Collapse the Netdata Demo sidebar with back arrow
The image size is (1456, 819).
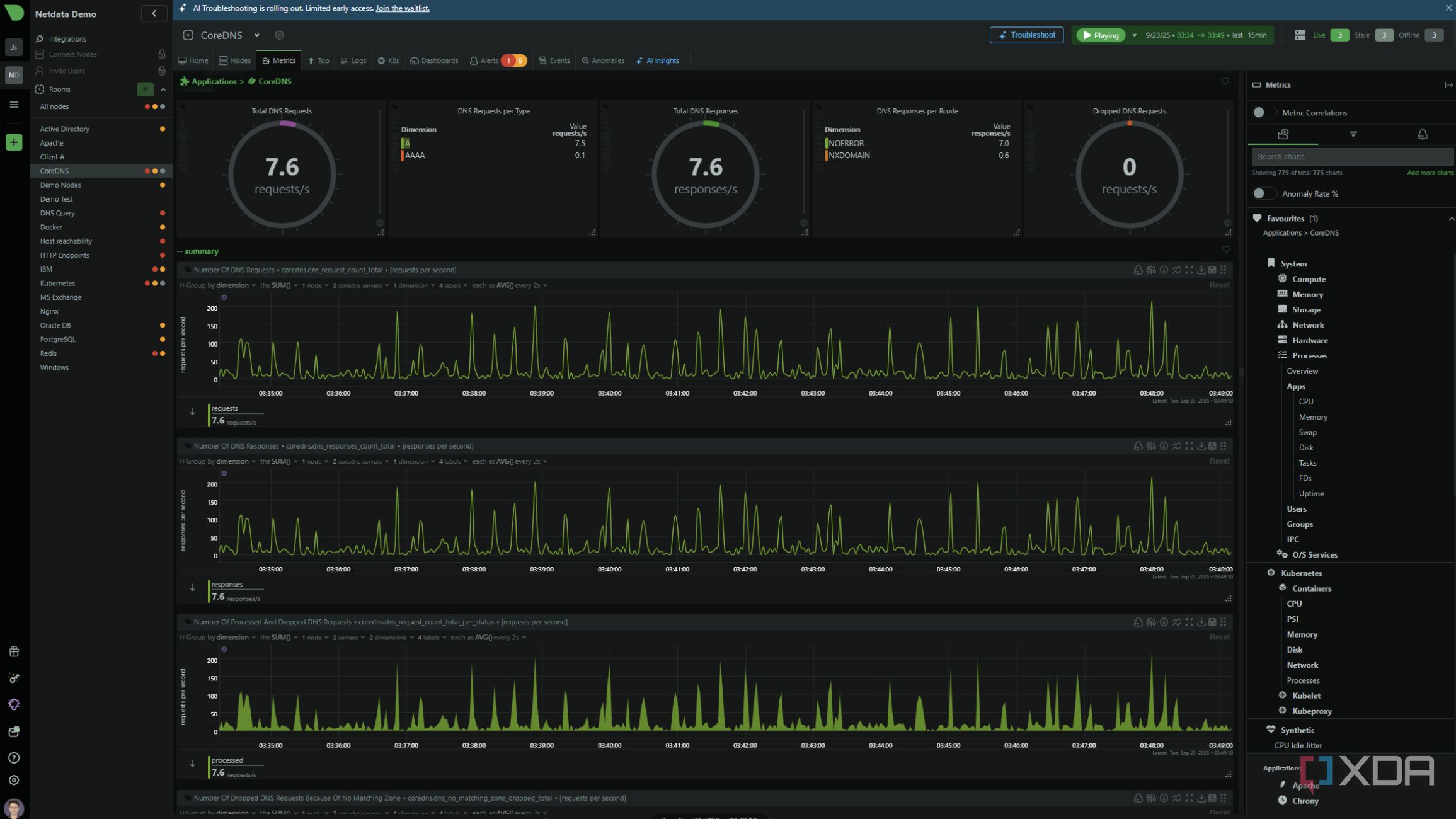[x=154, y=13]
